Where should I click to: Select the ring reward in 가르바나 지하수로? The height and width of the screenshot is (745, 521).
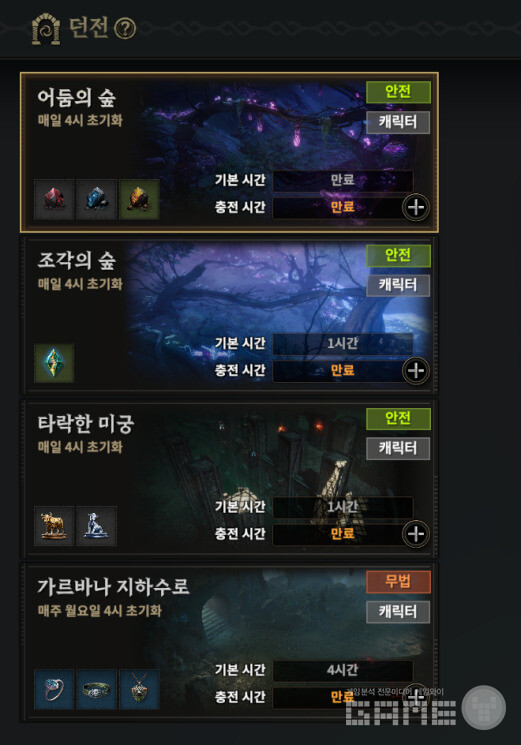pos(54,689)
